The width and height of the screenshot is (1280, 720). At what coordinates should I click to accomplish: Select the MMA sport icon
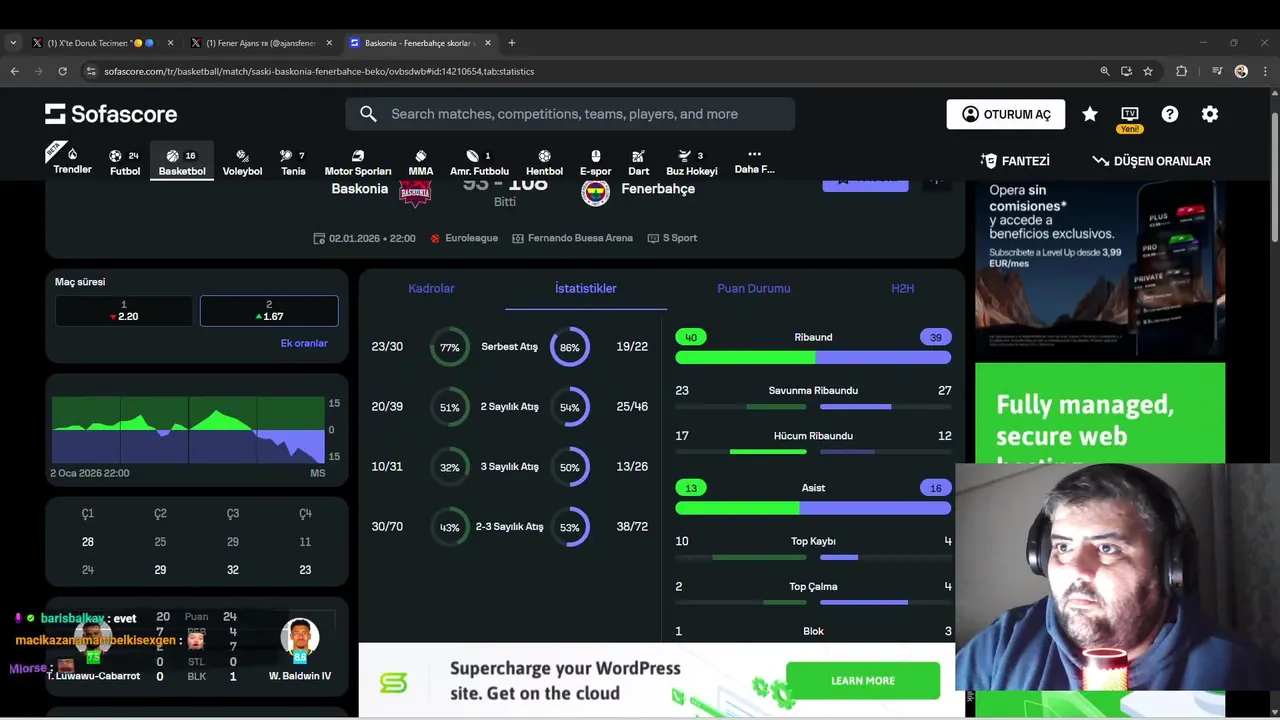(x=421, y=162)
